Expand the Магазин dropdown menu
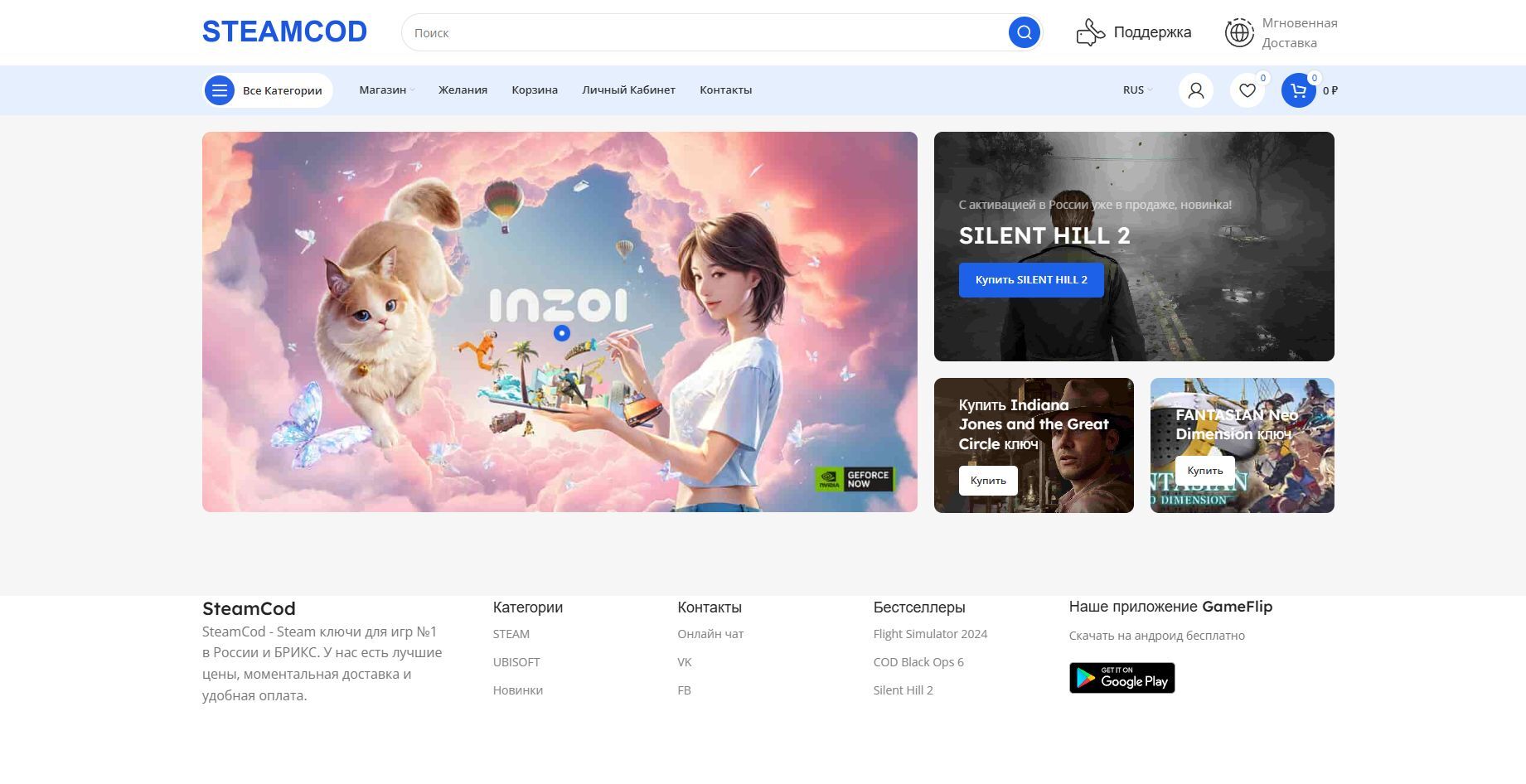Viewport: 1526px width, 784px height. (x=387, y=90)
